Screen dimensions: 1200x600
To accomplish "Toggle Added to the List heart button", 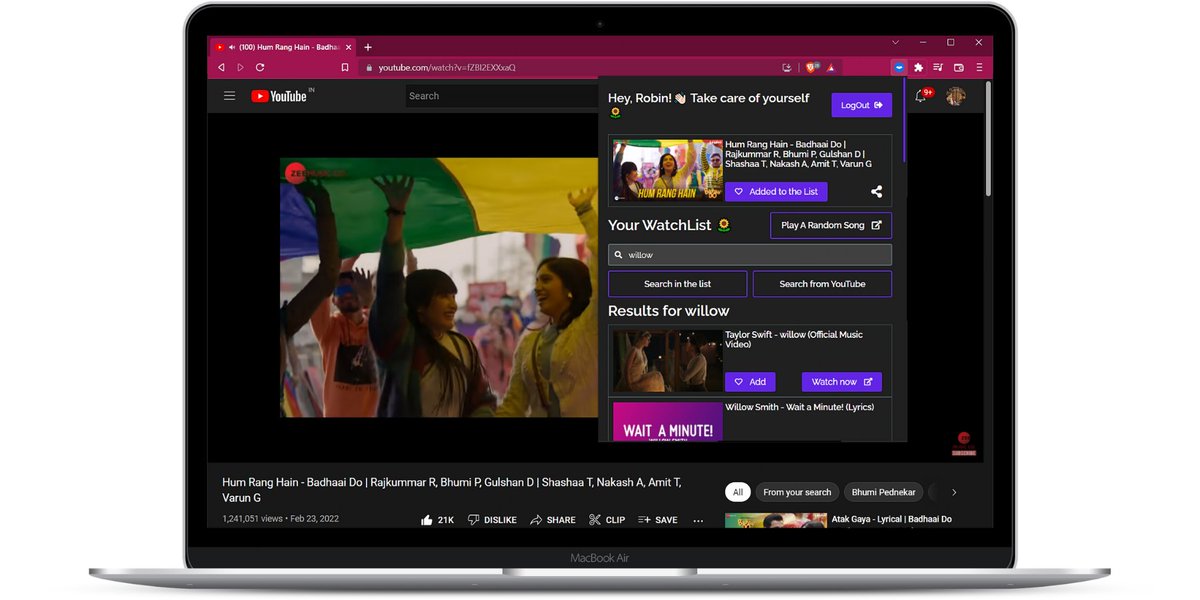I will [776, 191].
